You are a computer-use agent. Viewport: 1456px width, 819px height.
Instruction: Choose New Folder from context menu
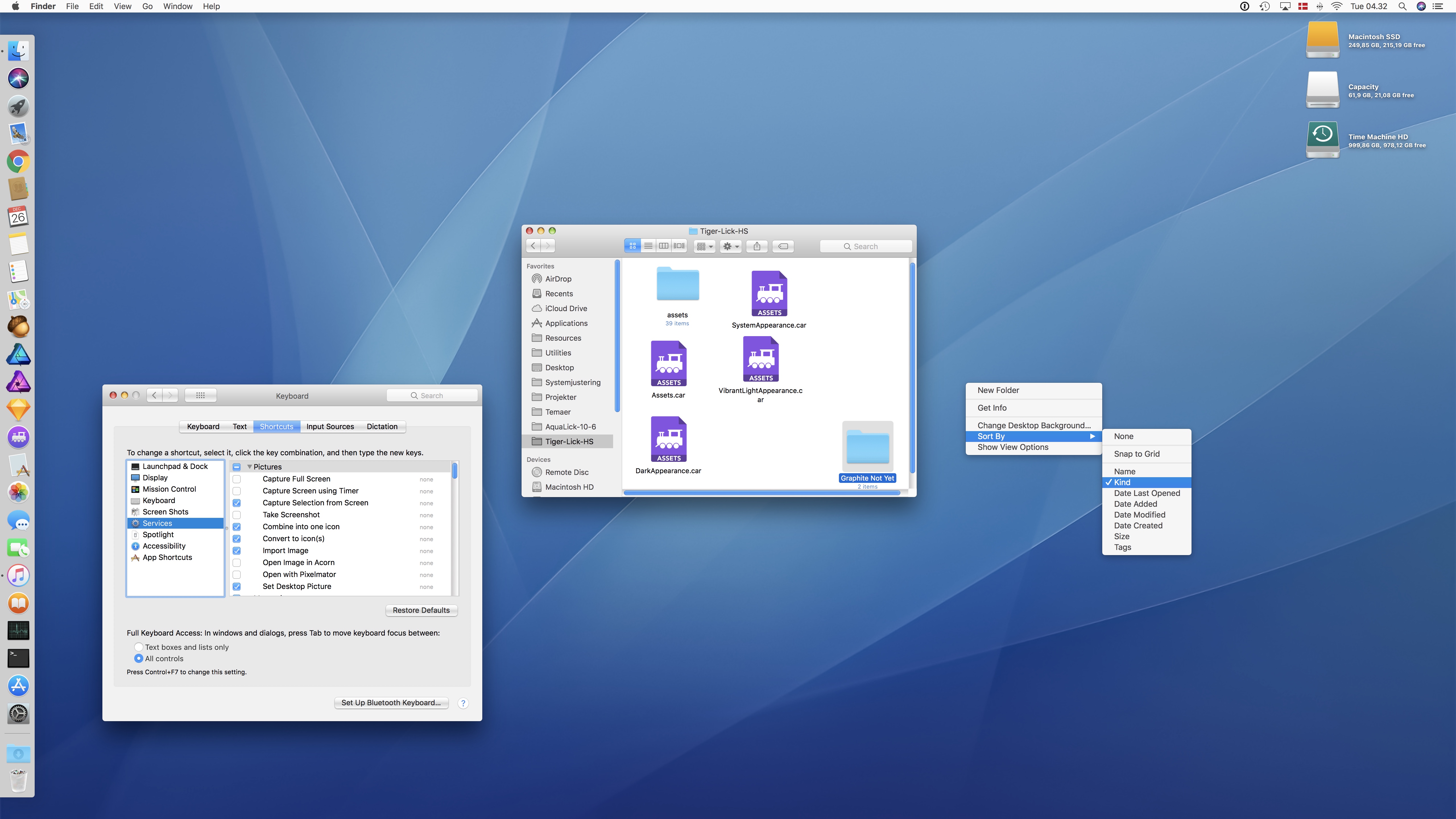1034,390
